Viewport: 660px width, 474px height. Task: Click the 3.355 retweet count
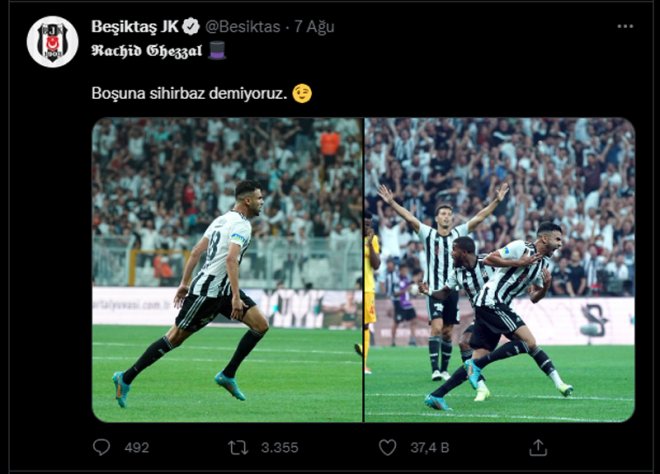278,448
